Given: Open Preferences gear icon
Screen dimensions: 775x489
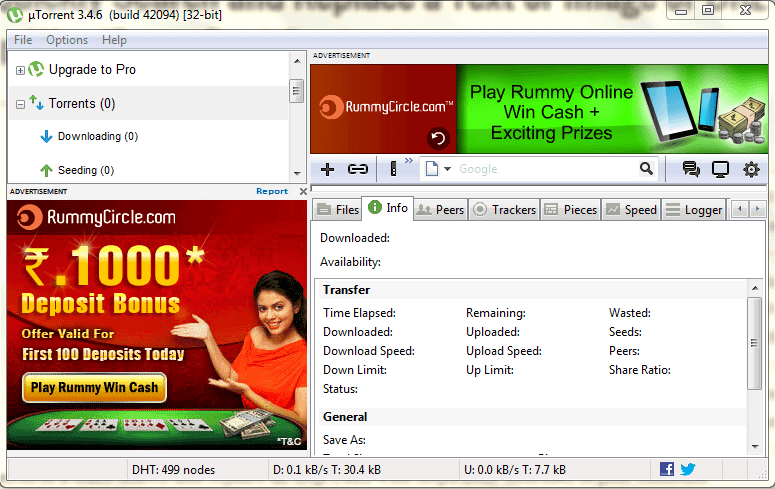Looking at the screenshot, I should pyautogui.click(x=751, y=170).
